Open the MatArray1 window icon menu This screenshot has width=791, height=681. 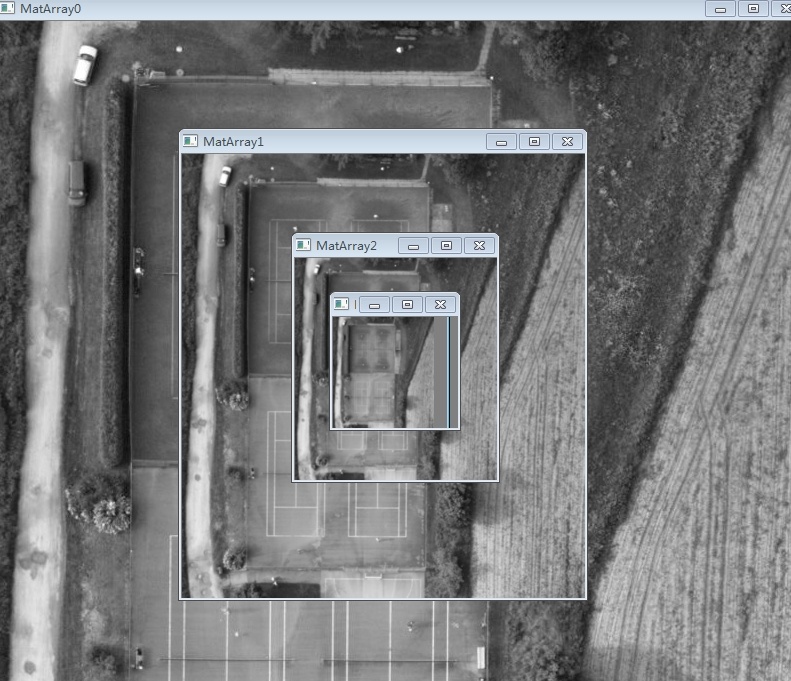point(190,141)
